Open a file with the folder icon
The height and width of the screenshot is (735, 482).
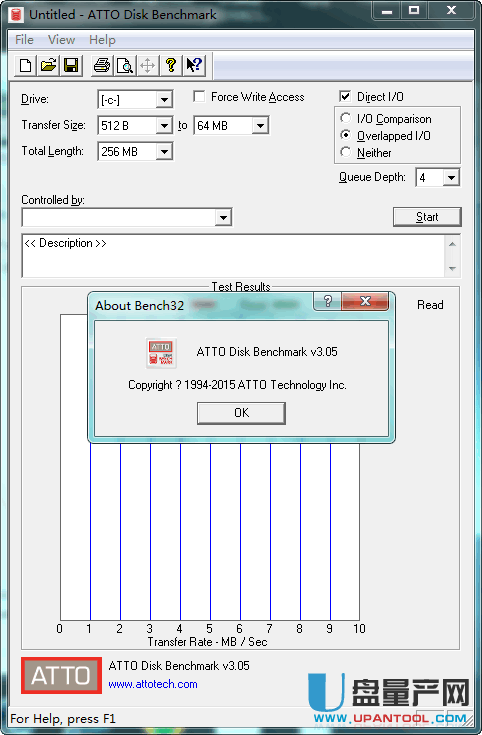48,65
